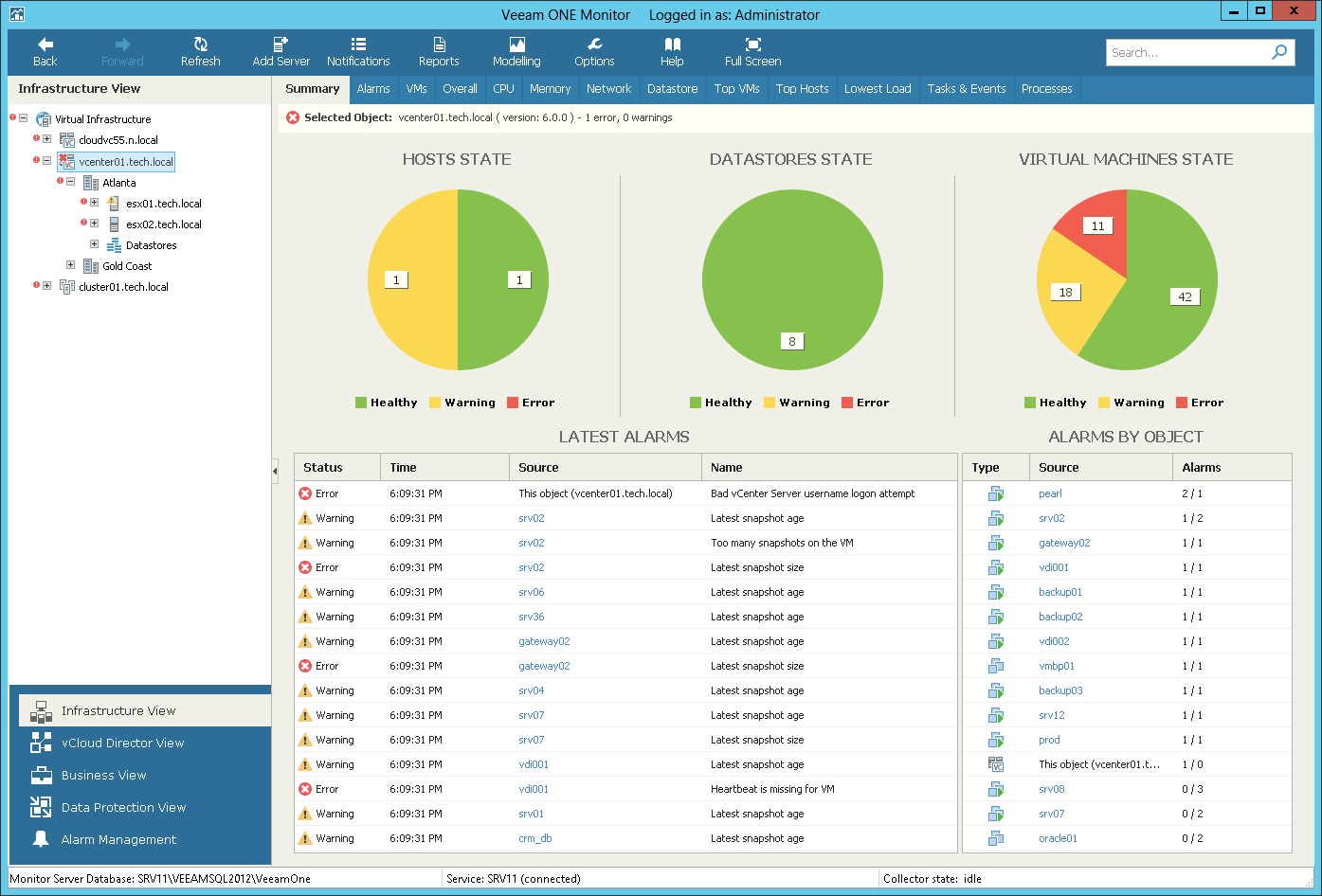Expand cluster01.tech.local node
This screenshot has width=1322, height=896.
tap(46, 286)
